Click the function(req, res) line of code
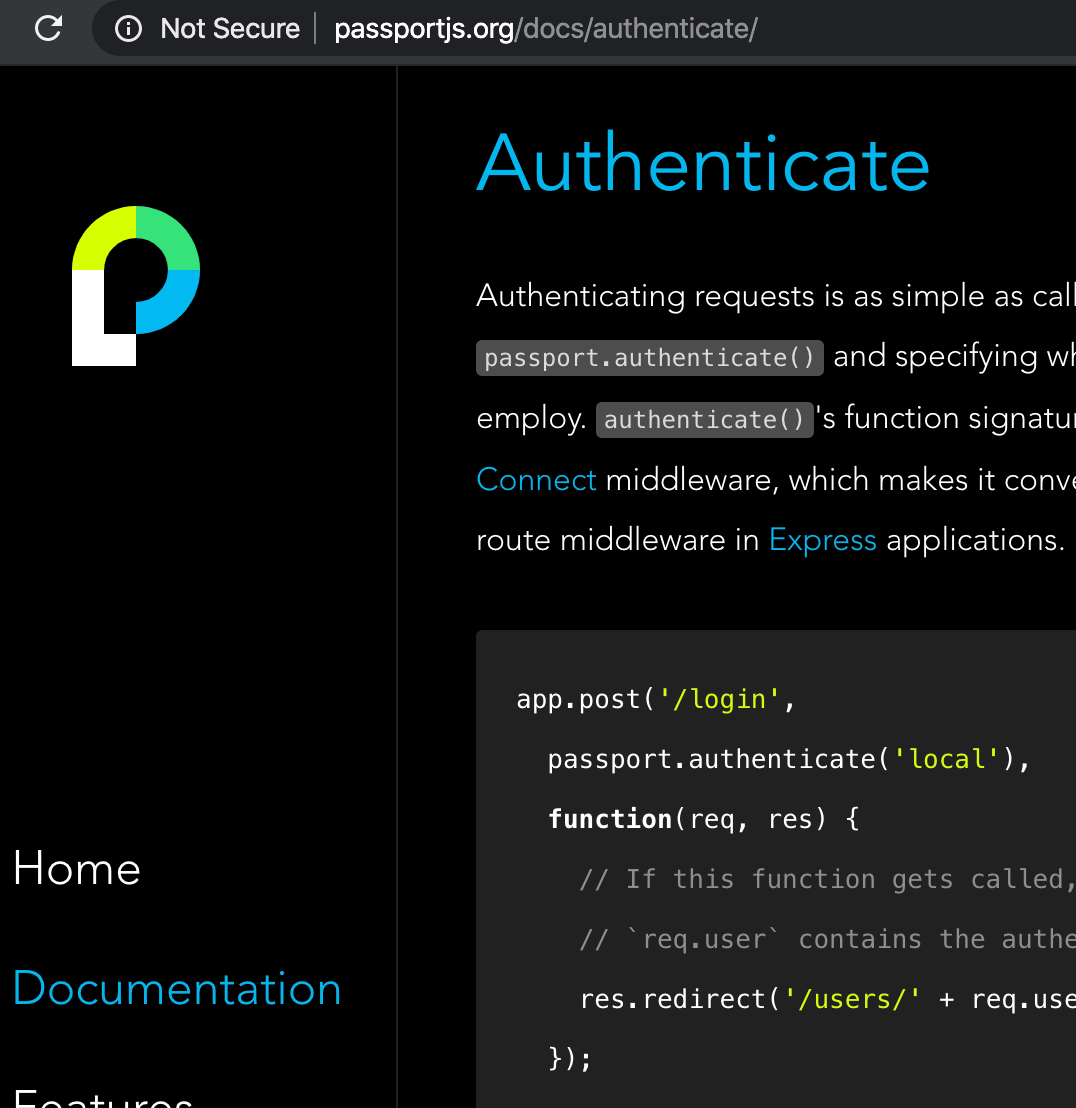 pos(700,819)
